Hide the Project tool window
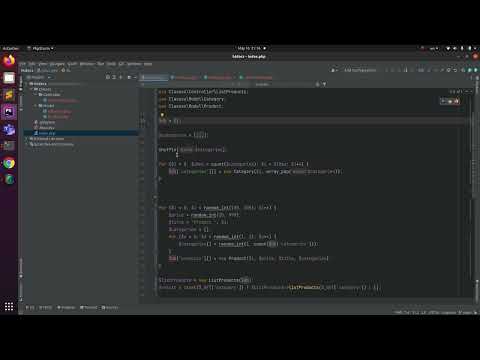 [135, 77]
